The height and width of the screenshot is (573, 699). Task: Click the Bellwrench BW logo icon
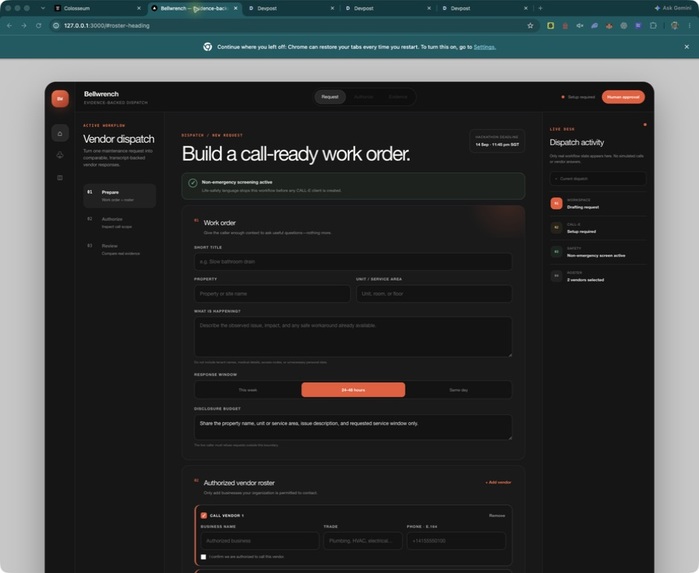click(x=60, y=99)
